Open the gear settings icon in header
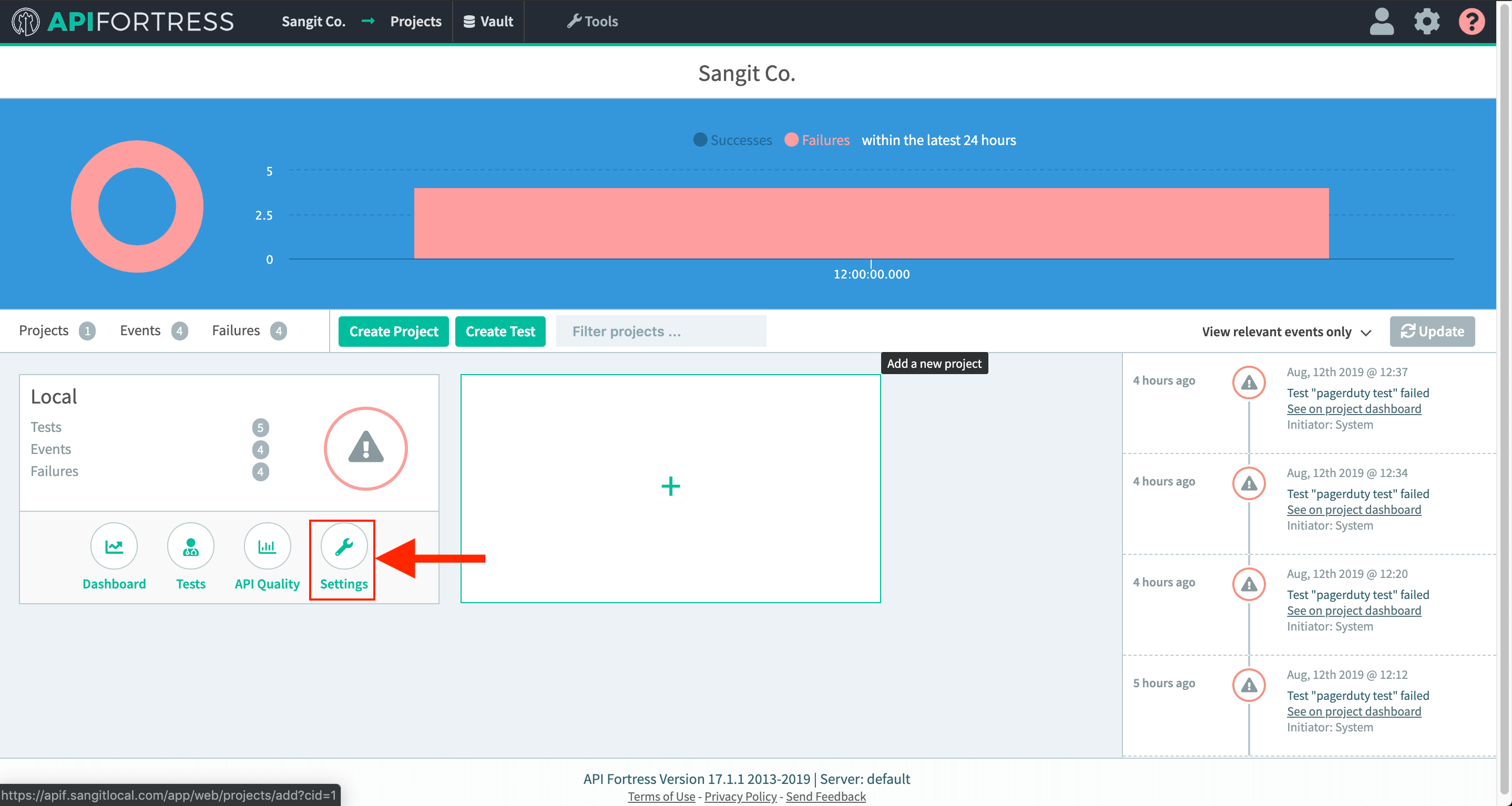The width and height of the screenshot is (1512, 806). point(1426,22)
